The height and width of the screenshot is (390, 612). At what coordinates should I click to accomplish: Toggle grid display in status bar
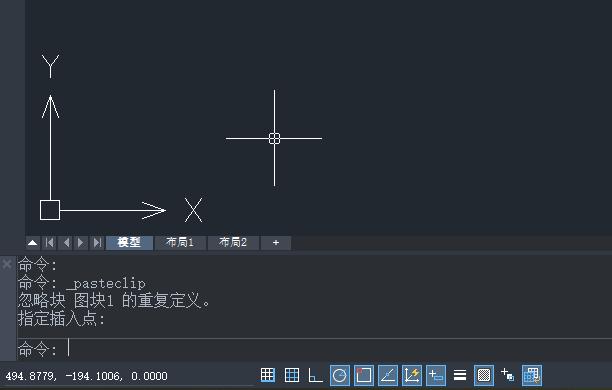click(292, 375)
